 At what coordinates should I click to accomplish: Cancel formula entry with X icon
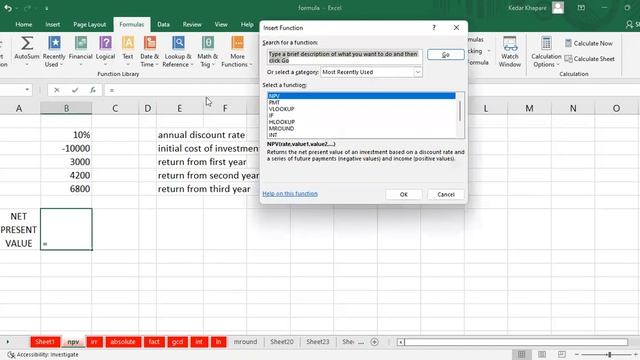(57, 90)
